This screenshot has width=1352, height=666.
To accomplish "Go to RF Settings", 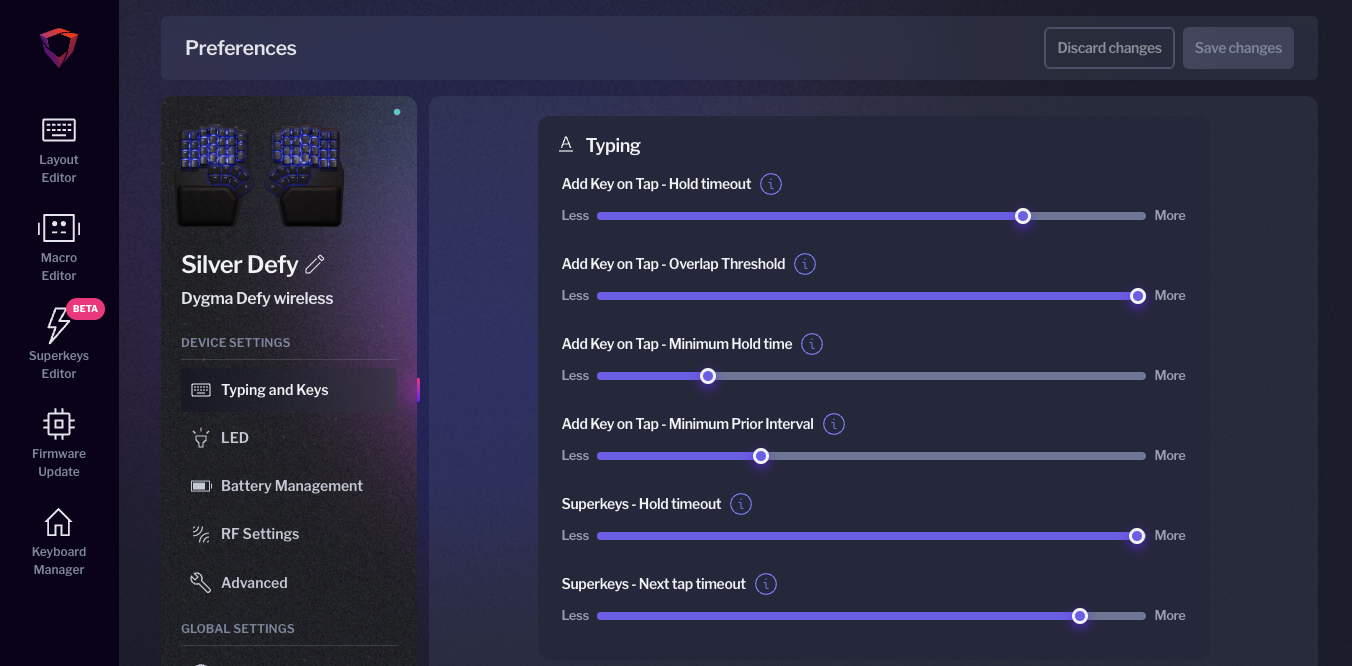I will click(x=289, y=534).
